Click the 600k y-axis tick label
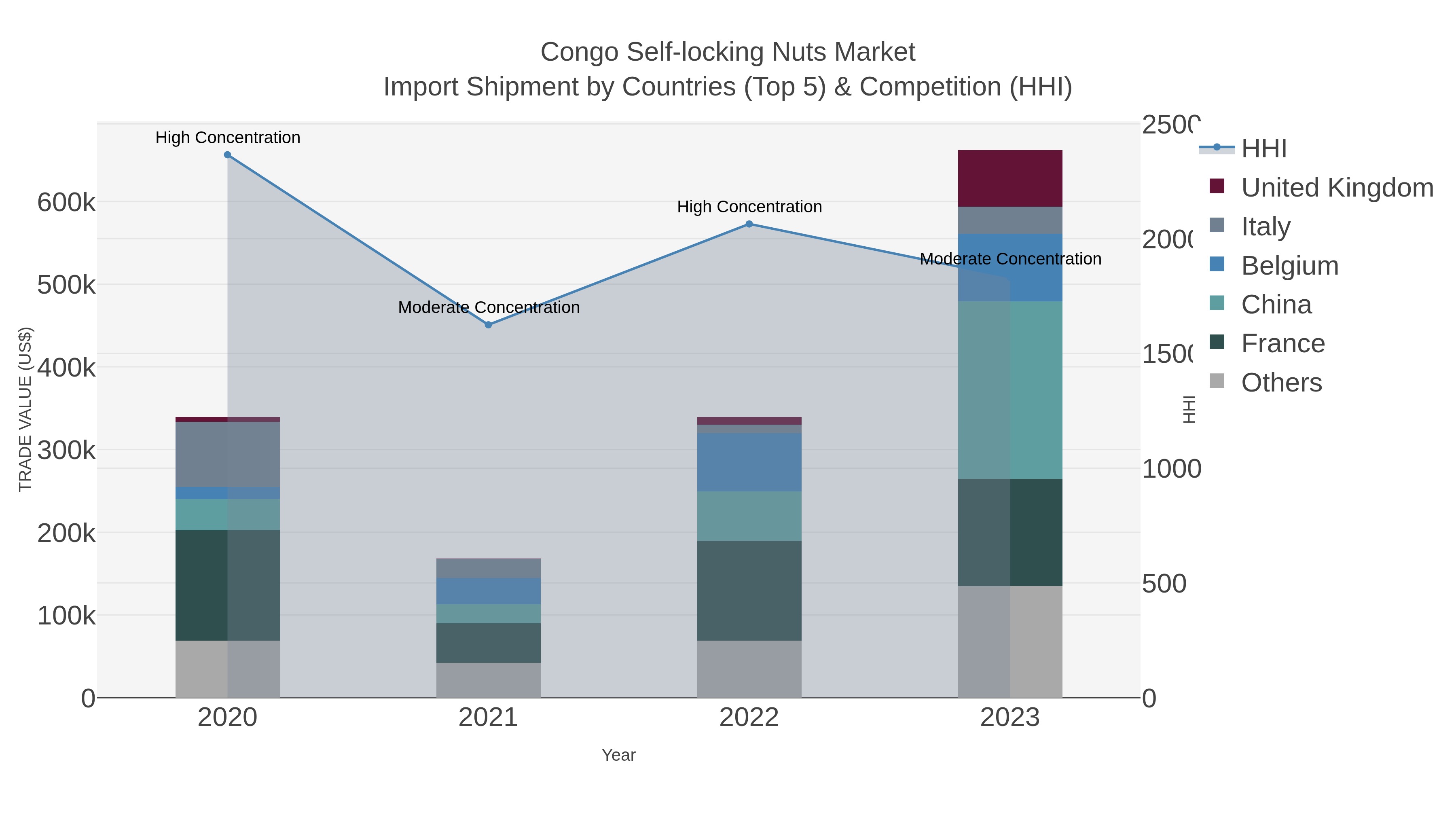The image size is (1456, 819). pyautogui.click(x=66, y=202)
